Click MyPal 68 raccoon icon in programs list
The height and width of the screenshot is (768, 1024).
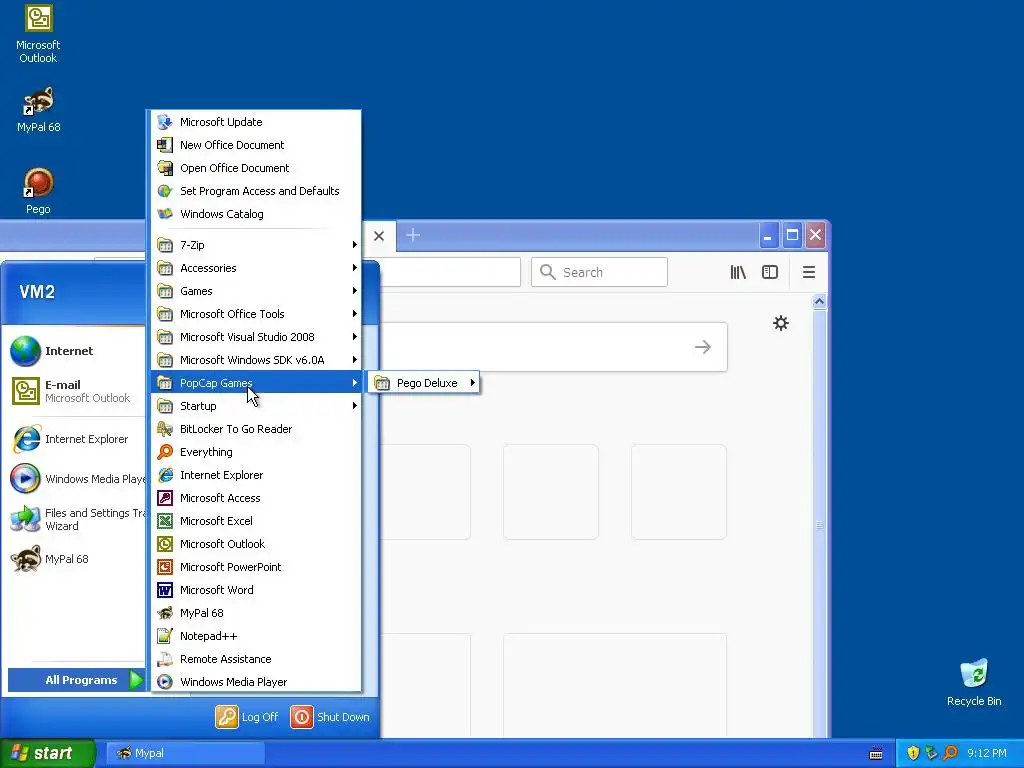pos(165,613)
